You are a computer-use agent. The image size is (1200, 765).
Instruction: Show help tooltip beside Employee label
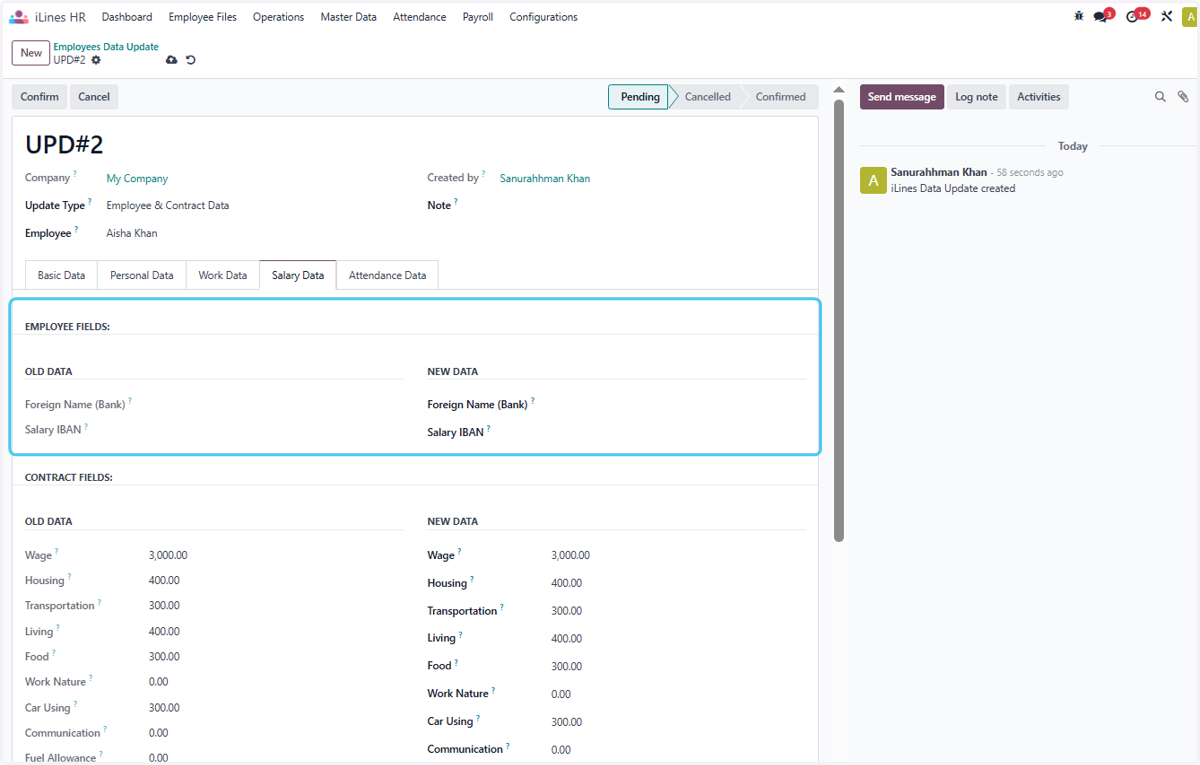click(76, 229)
